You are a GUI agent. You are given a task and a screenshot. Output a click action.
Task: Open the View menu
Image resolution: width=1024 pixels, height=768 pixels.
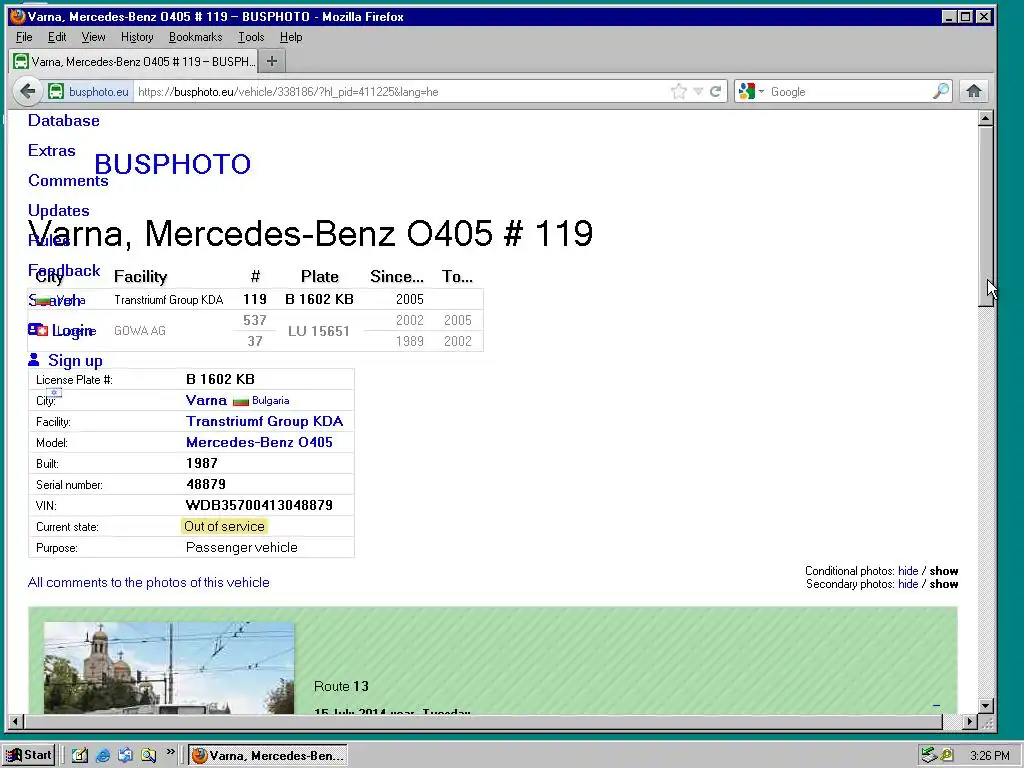click(x=93, y=37)
